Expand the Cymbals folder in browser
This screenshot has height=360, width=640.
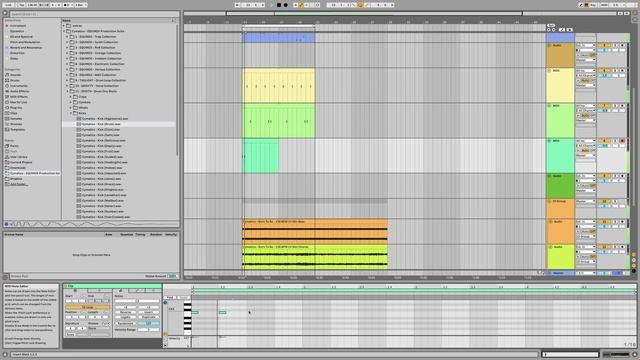[x=71, y=102]
